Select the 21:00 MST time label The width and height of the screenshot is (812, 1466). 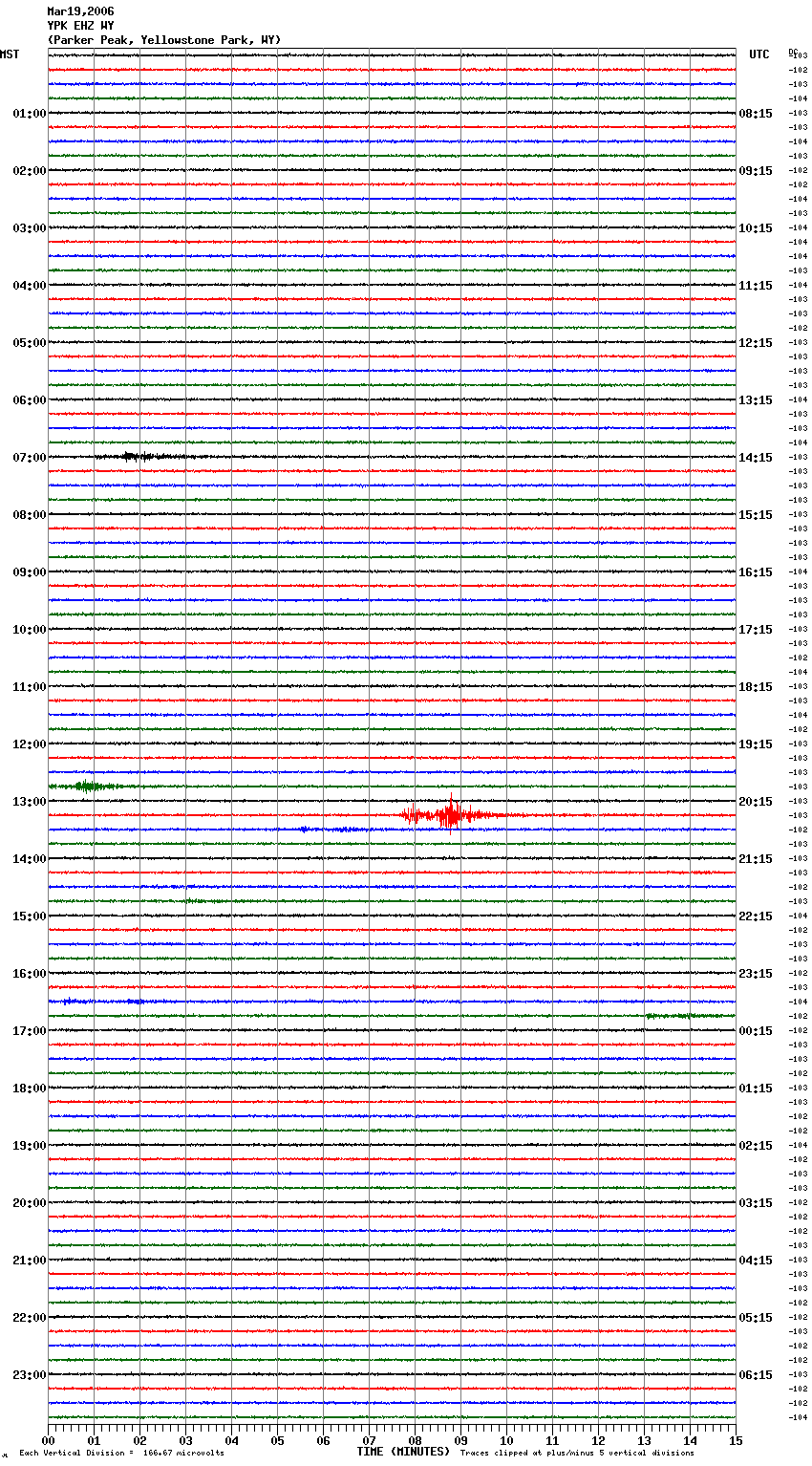coord(30,1261)
